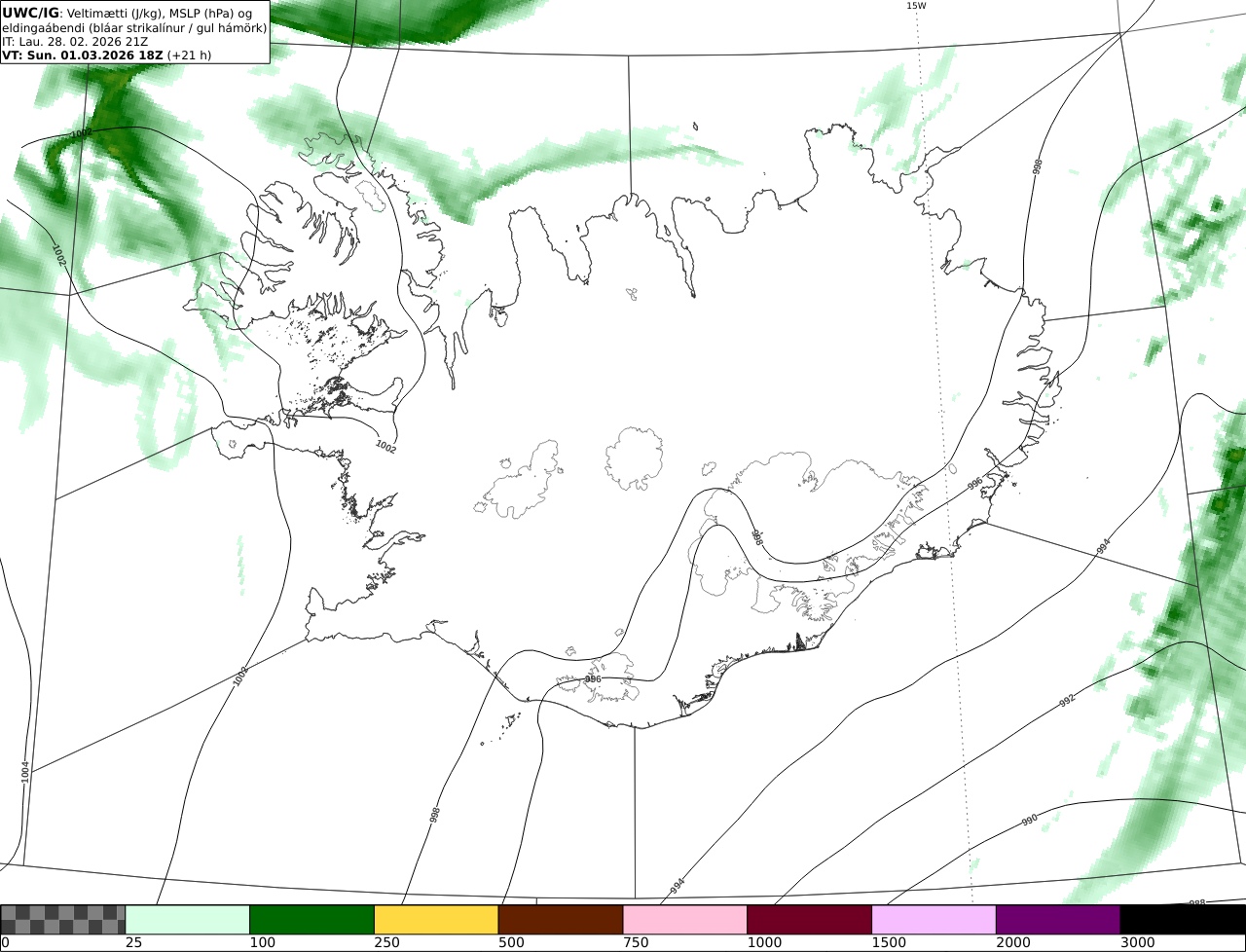Select the lavender 1500–2000 legend swatch

934,920
